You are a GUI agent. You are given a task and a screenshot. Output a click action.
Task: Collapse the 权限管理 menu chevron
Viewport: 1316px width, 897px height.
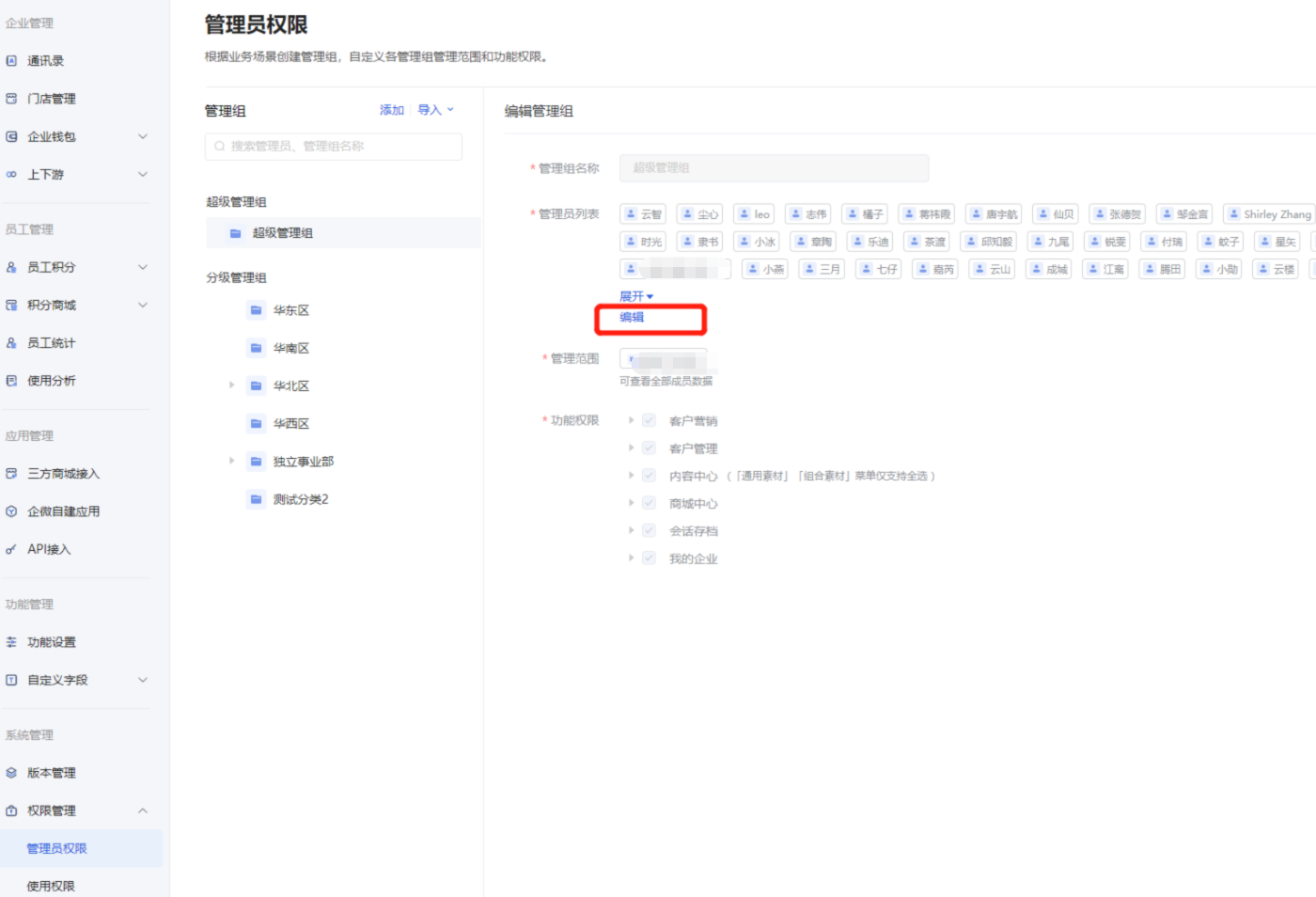(143, 810)
